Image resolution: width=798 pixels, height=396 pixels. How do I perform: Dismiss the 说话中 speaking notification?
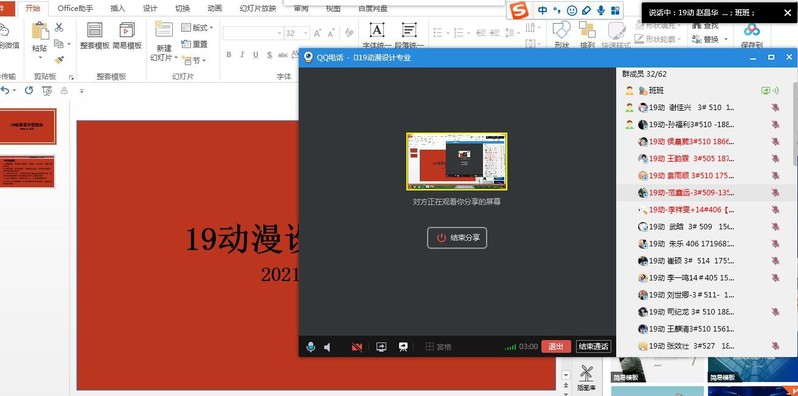coord(788,13)
